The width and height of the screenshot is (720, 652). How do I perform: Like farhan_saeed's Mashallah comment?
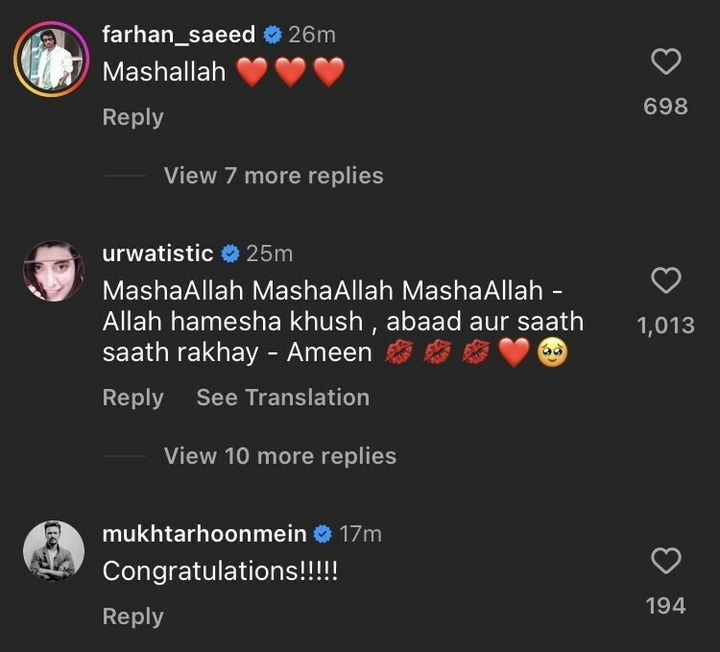point(666,63)
